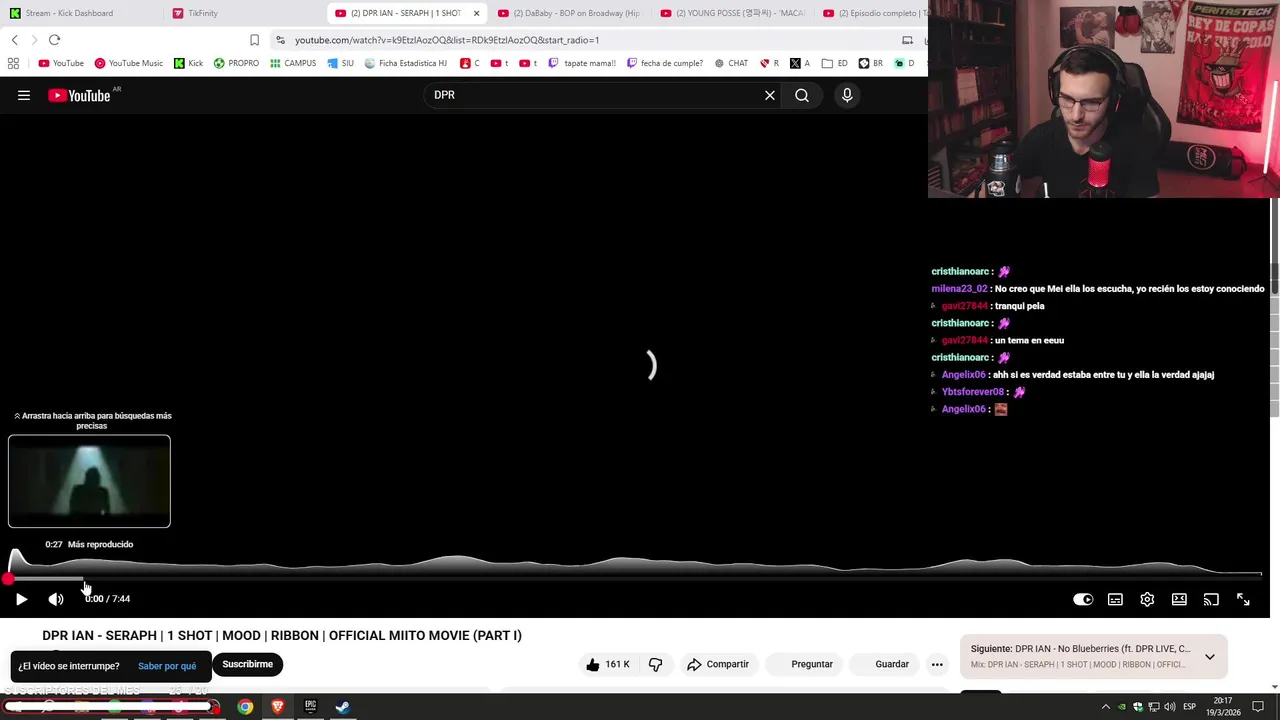Switch to theater mode view
The image size is (1280, 720).
(1179, 599)
